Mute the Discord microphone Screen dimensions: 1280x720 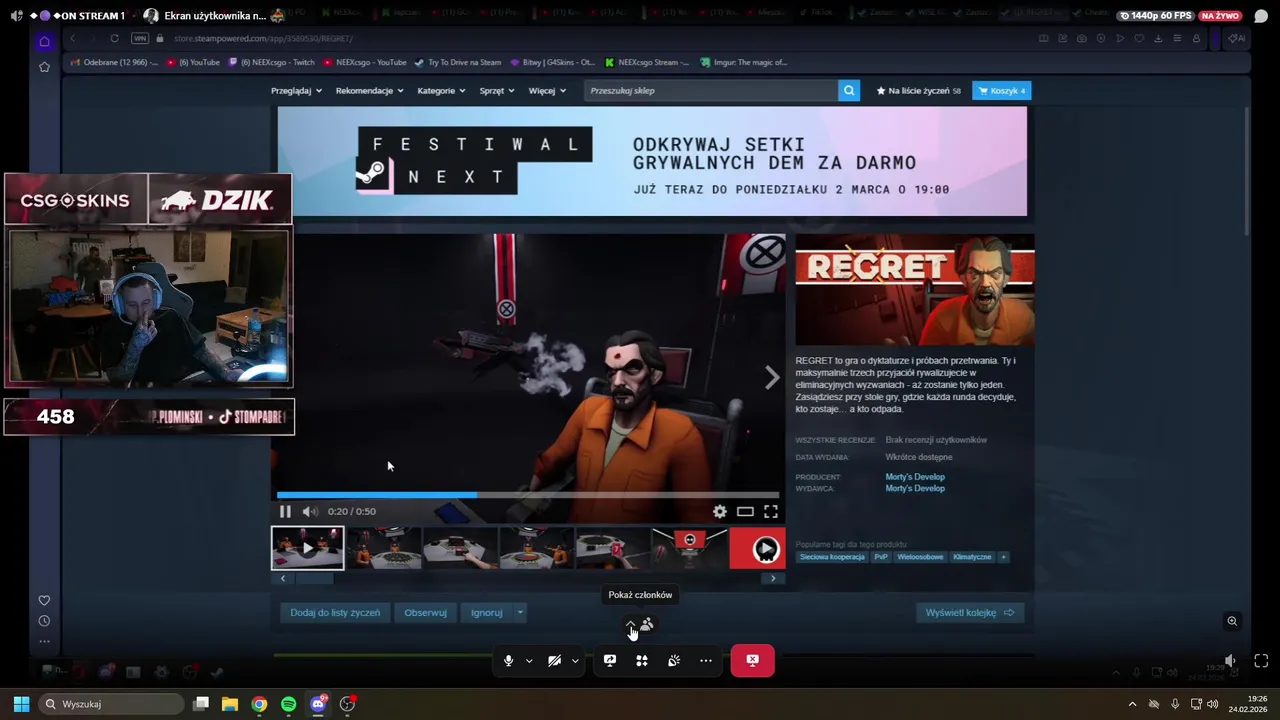[x=508, y=661]
